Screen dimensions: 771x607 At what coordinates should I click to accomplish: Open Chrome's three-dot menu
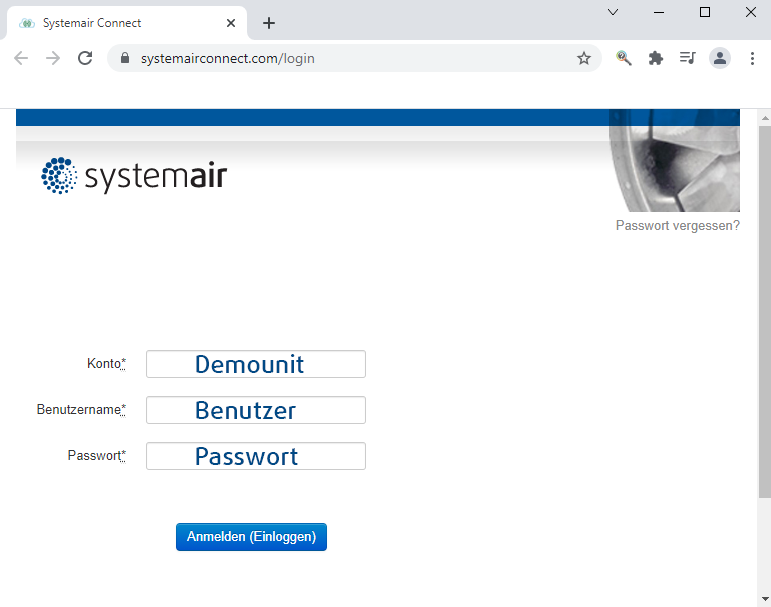(752, 58)
